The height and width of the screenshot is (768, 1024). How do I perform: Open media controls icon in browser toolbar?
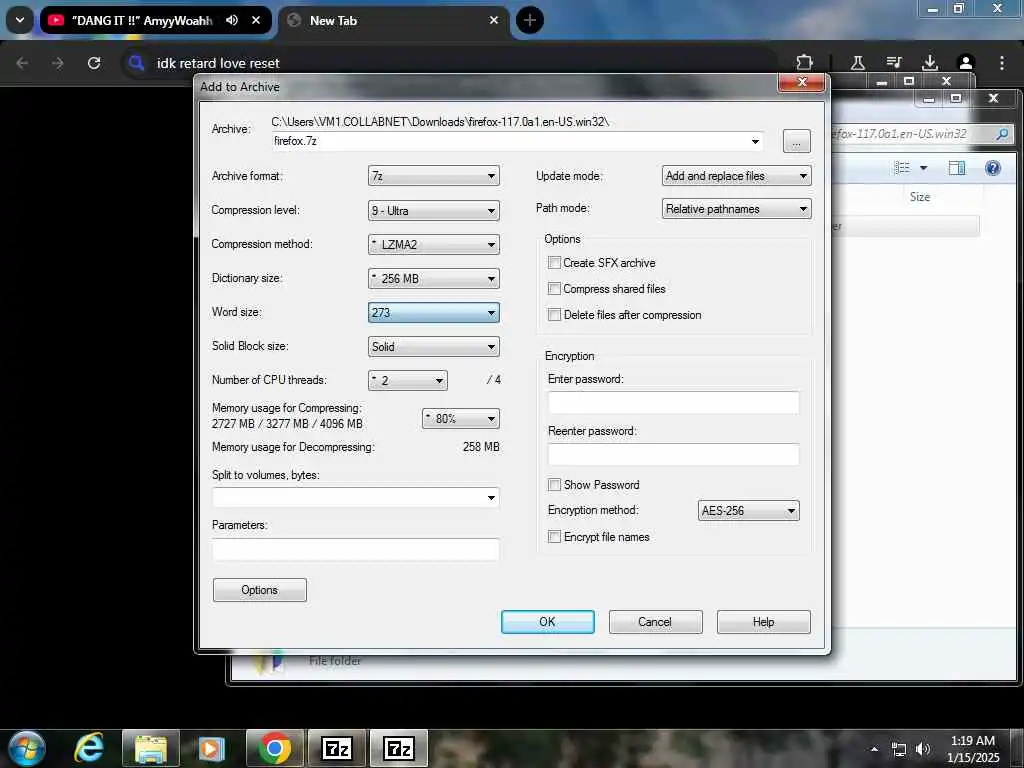click(894, 63)
